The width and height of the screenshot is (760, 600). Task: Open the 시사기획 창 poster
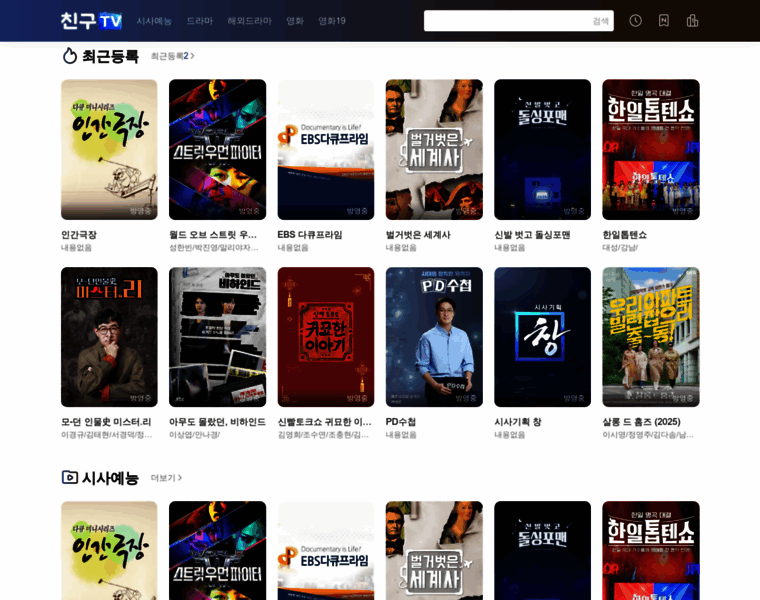click(x=542, y=337)
